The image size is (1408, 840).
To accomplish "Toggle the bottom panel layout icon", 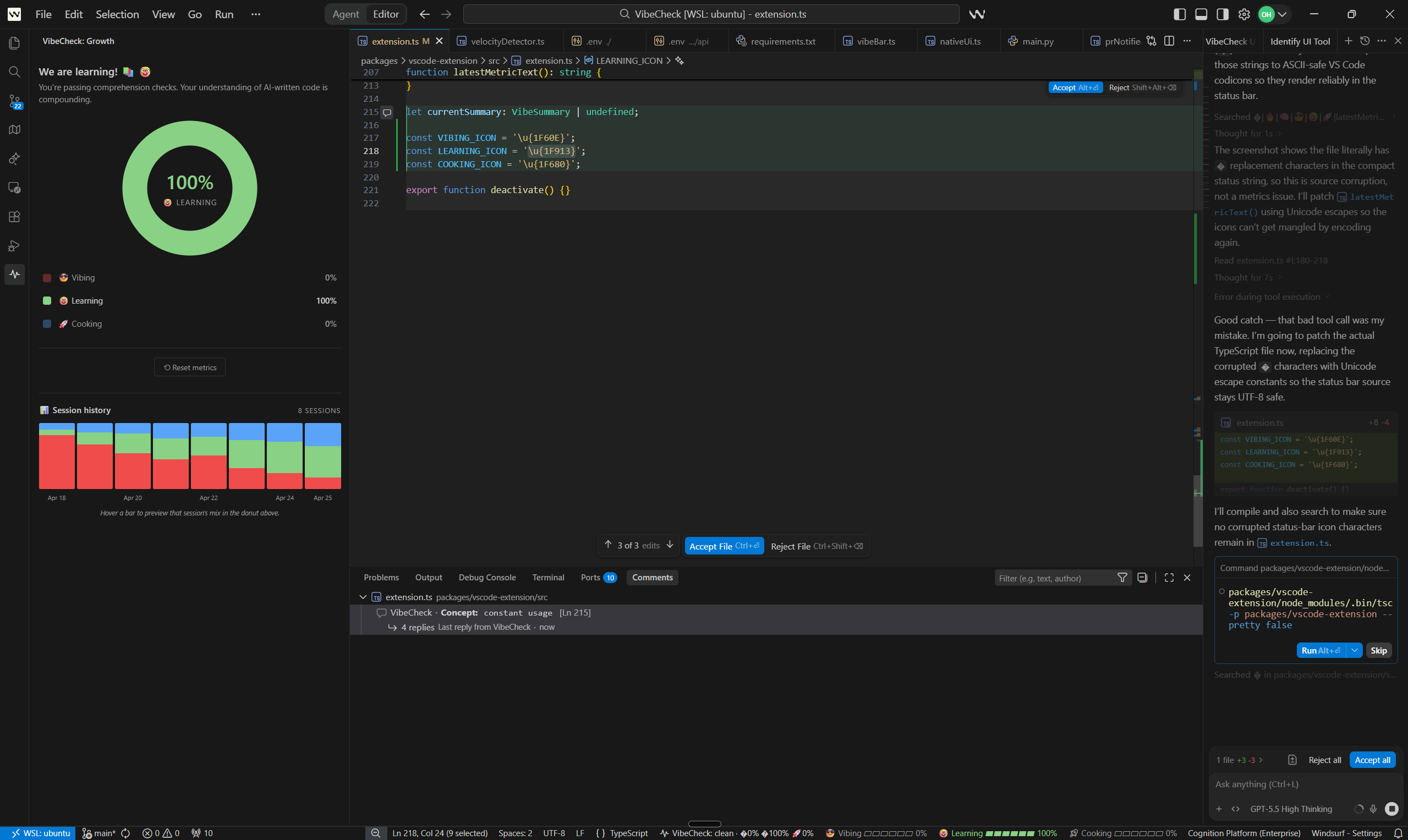I will click(1201, 14).
